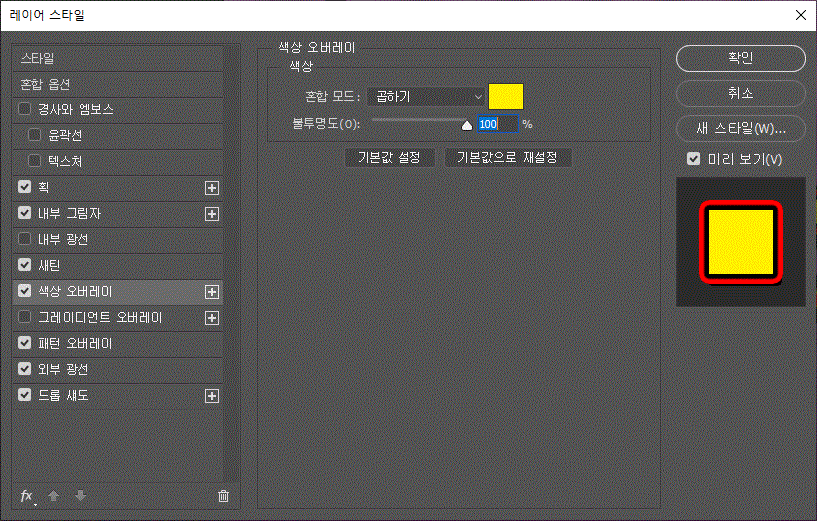Open the 새틴 settings row
The height and width of the screenshot is (521, 817).
click(x=118, y=266)
